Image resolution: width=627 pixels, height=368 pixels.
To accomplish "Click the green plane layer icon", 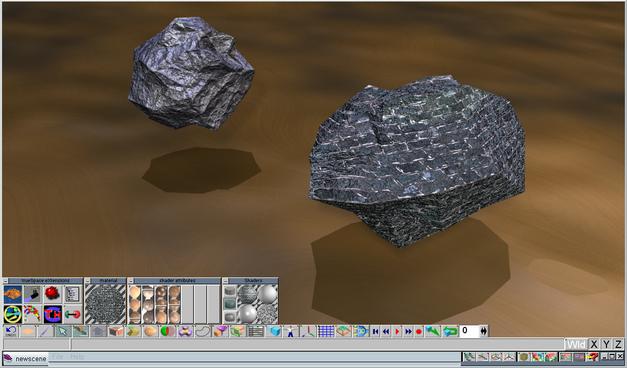I will 343,331.
